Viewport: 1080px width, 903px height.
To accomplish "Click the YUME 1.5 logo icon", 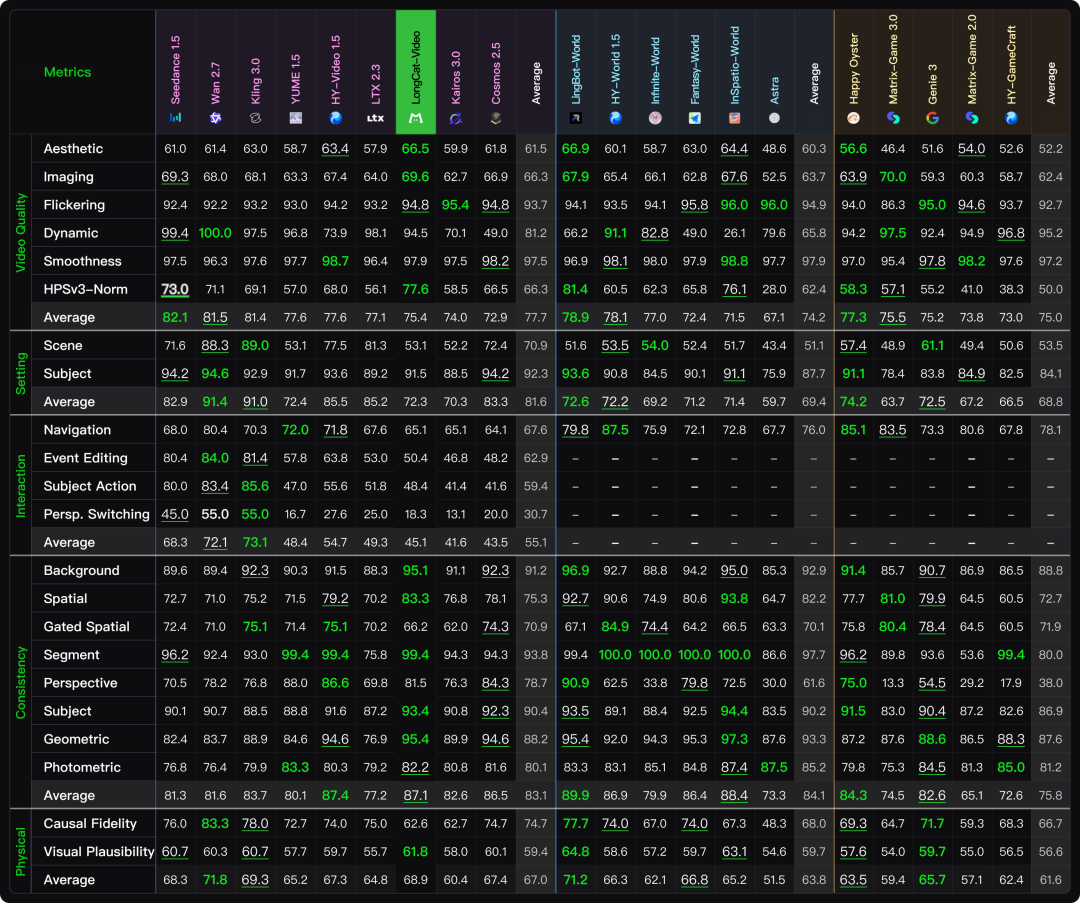I will (x=295, y=118).
